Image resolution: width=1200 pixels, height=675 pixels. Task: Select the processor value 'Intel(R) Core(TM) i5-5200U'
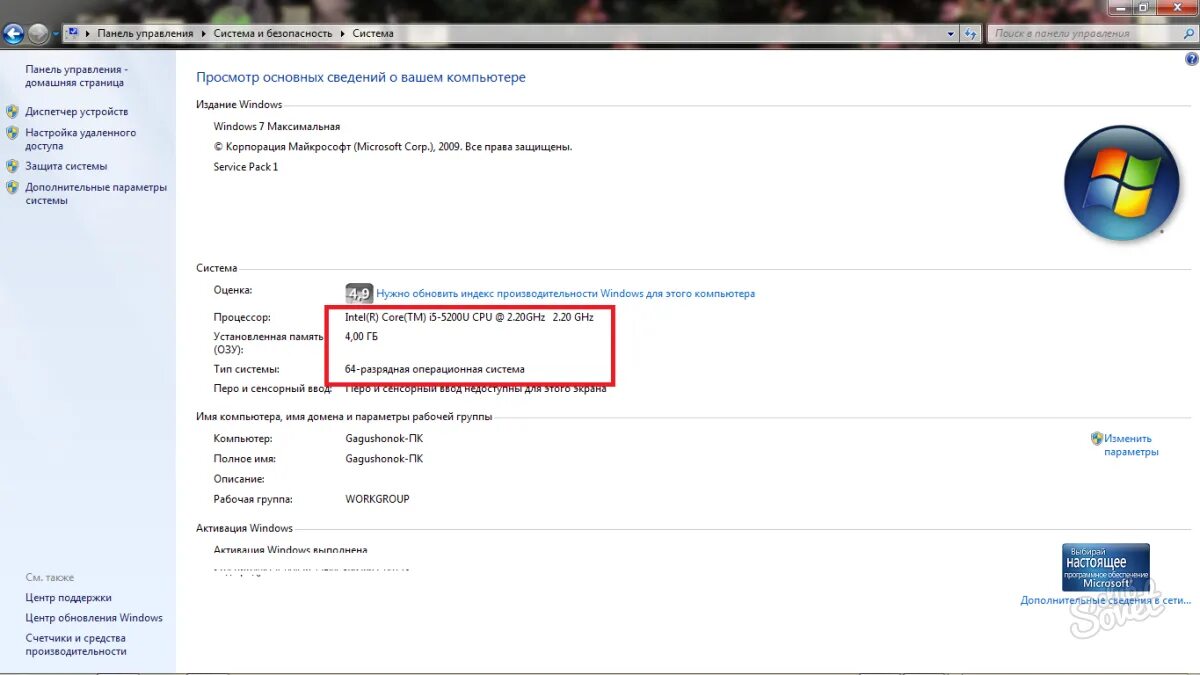coord(469,317)
